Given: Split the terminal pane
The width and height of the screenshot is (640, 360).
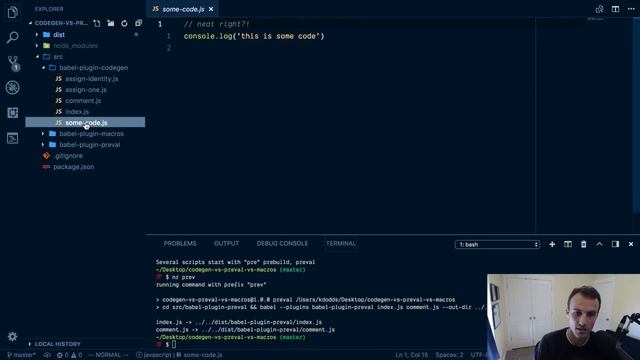Looking at the screenshot, I should point(568,244).
